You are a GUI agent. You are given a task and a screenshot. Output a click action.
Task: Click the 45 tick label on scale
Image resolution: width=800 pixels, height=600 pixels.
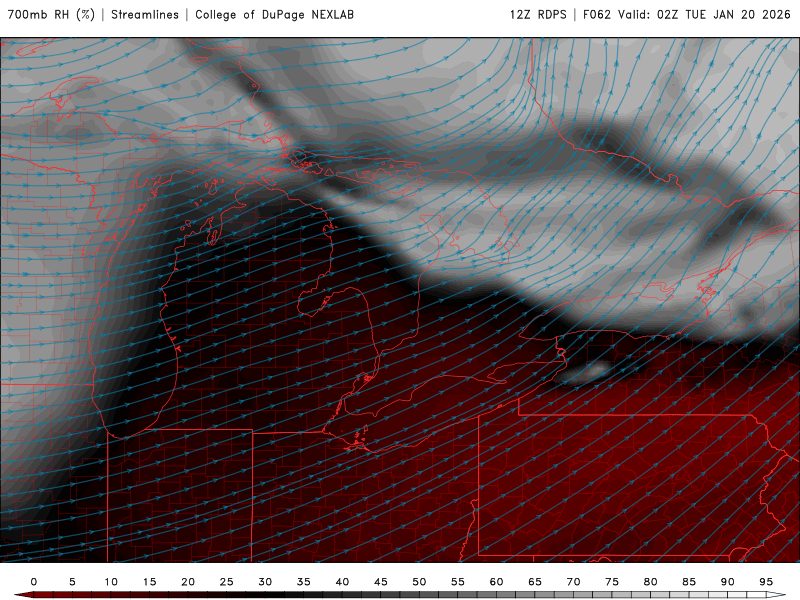click(x=381, y=582)
